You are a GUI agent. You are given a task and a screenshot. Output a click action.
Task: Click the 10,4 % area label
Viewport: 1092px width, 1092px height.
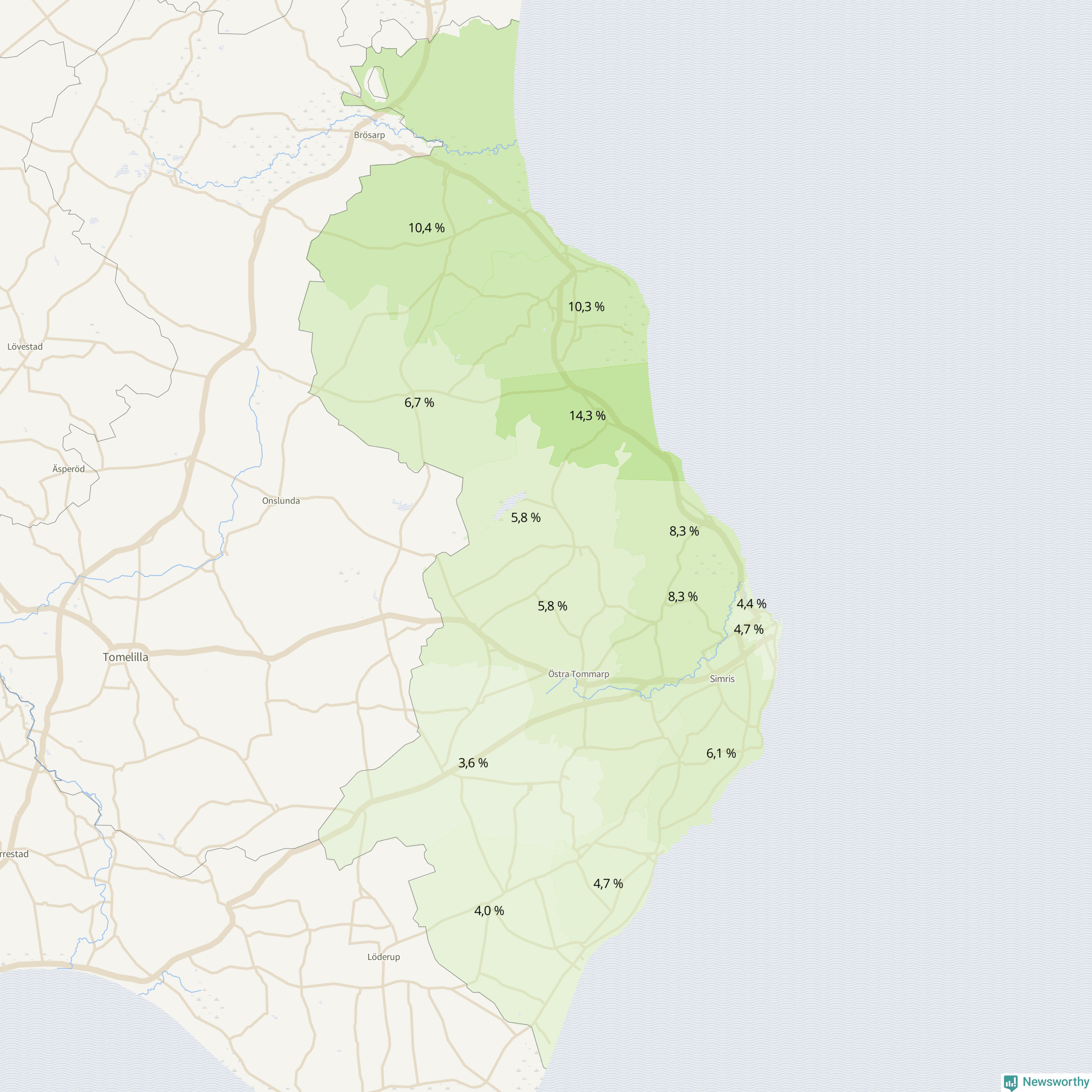[426, 228]
